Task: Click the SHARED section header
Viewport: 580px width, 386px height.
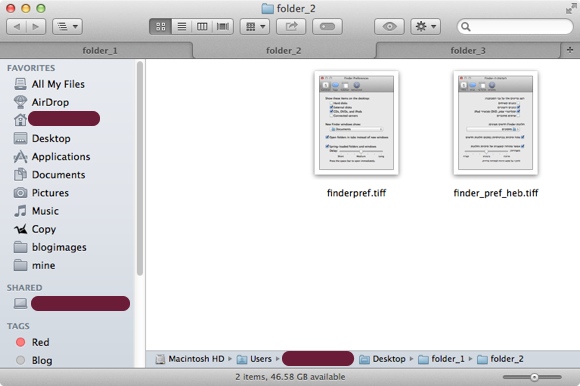Action: 24,288
